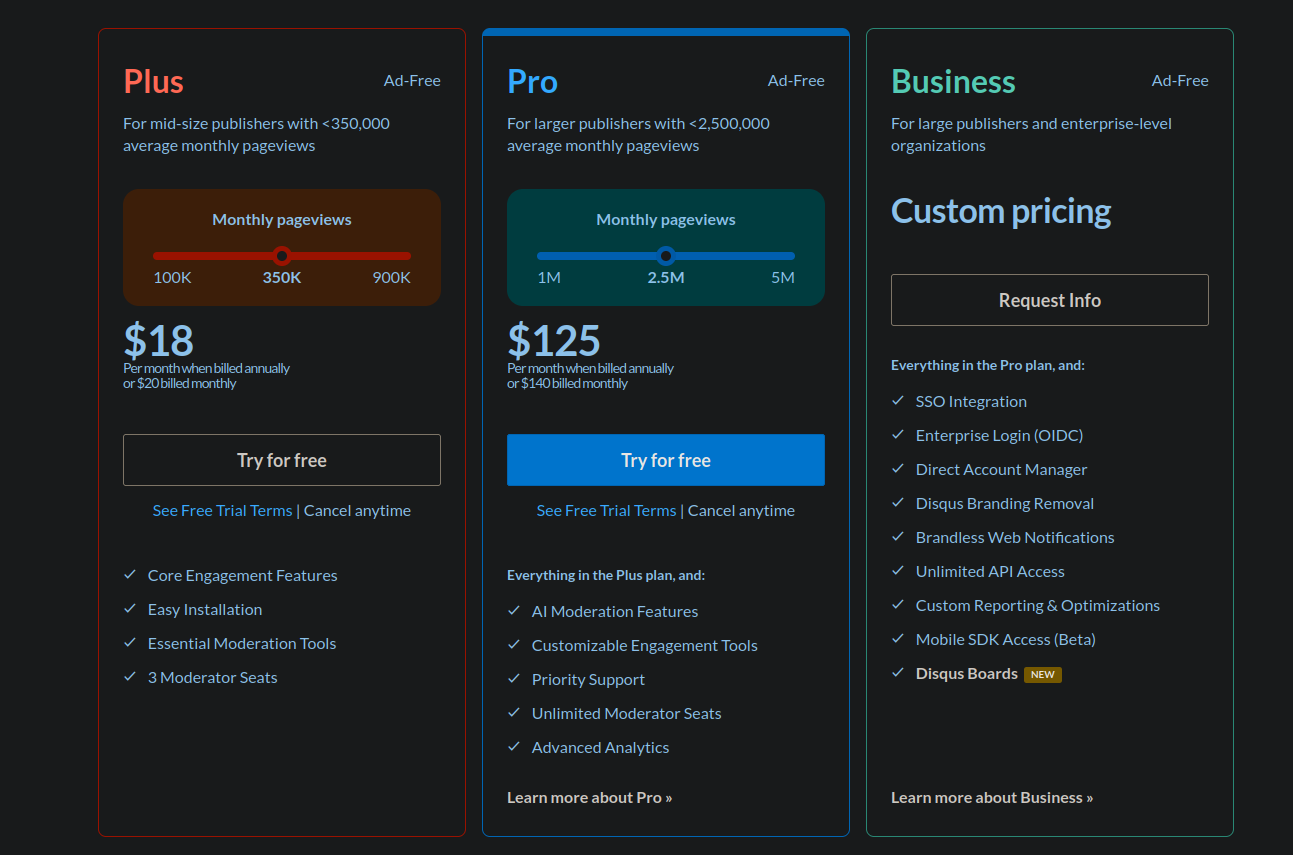1293x855 pixels.
Task: Click the checkmark next to Priority Support
Action: [x=514, y=679]
